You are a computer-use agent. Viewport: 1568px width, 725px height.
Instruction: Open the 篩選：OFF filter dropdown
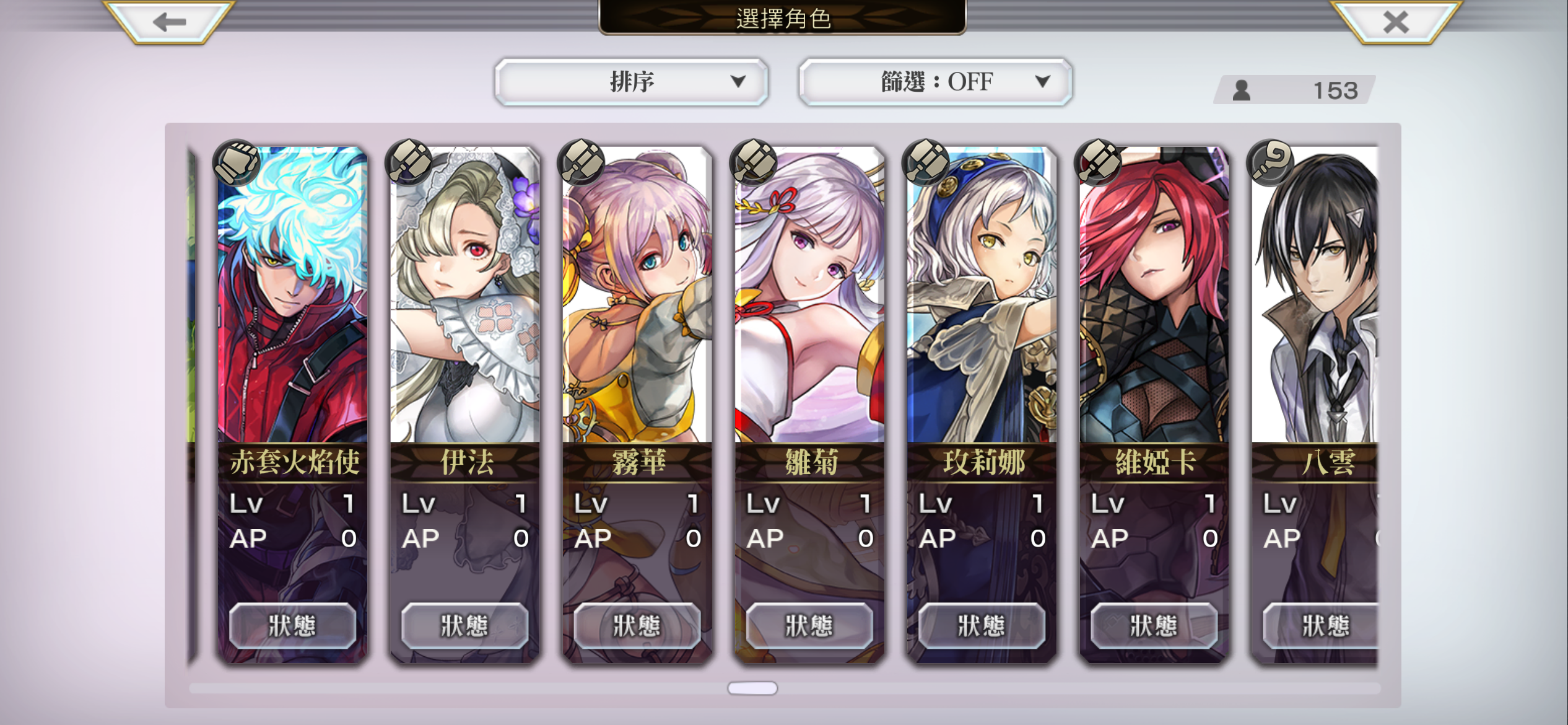click(936, 82)
